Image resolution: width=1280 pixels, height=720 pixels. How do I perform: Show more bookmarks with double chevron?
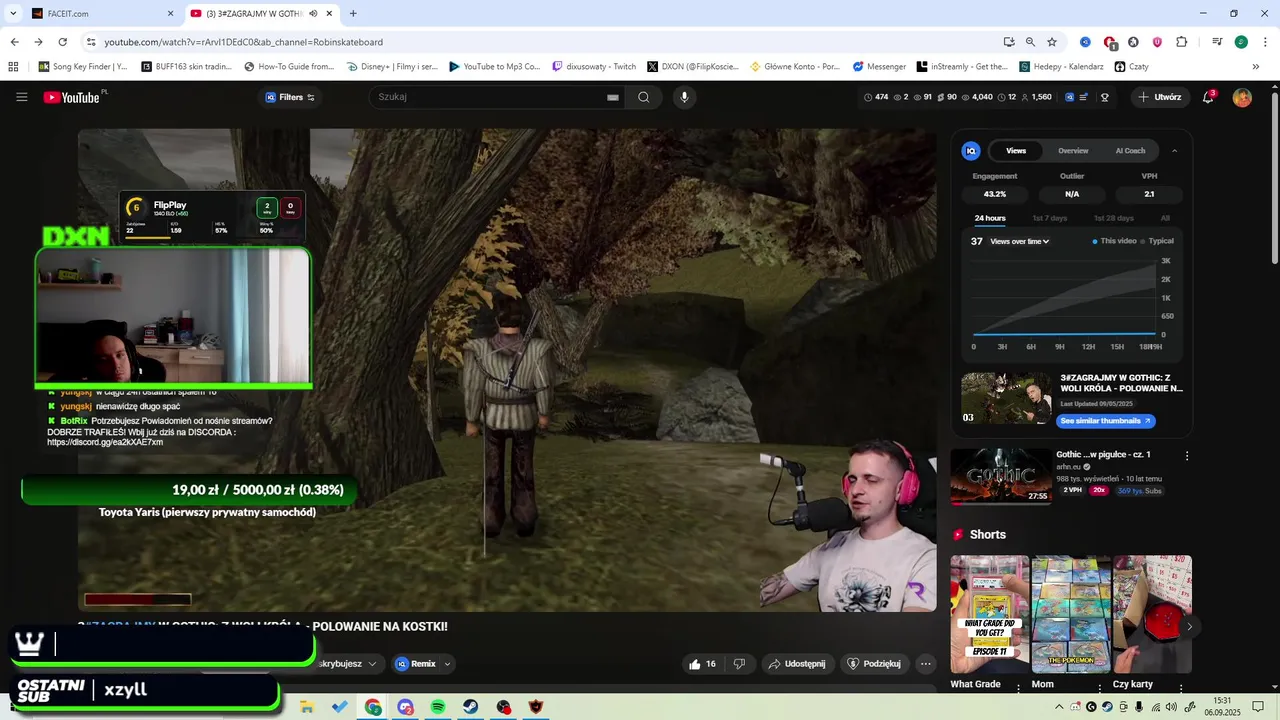click(x=1256, y=67)
